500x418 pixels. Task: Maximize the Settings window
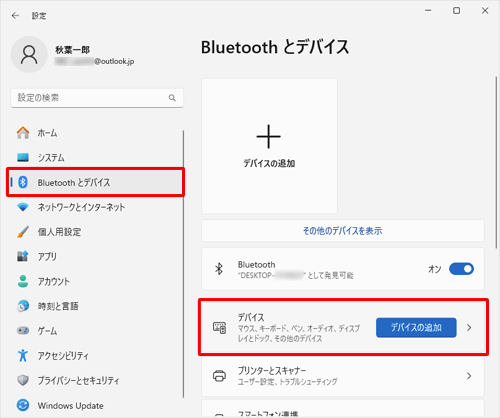[456, 11]
